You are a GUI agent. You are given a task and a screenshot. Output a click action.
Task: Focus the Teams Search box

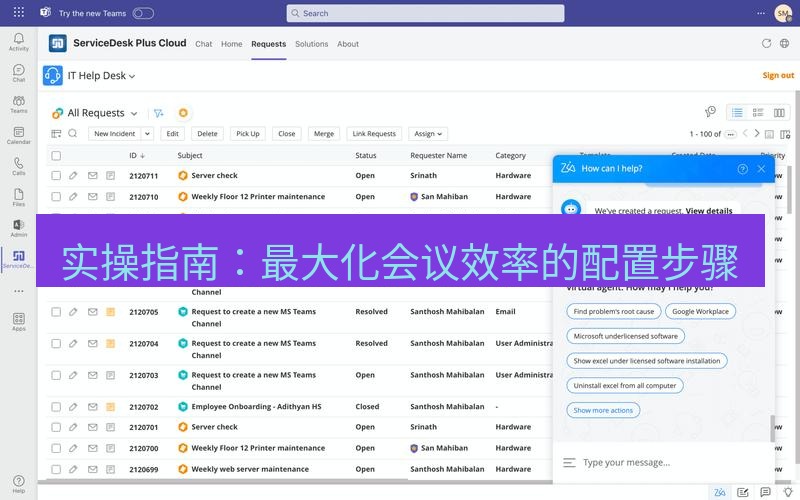(x=426, y=13)
